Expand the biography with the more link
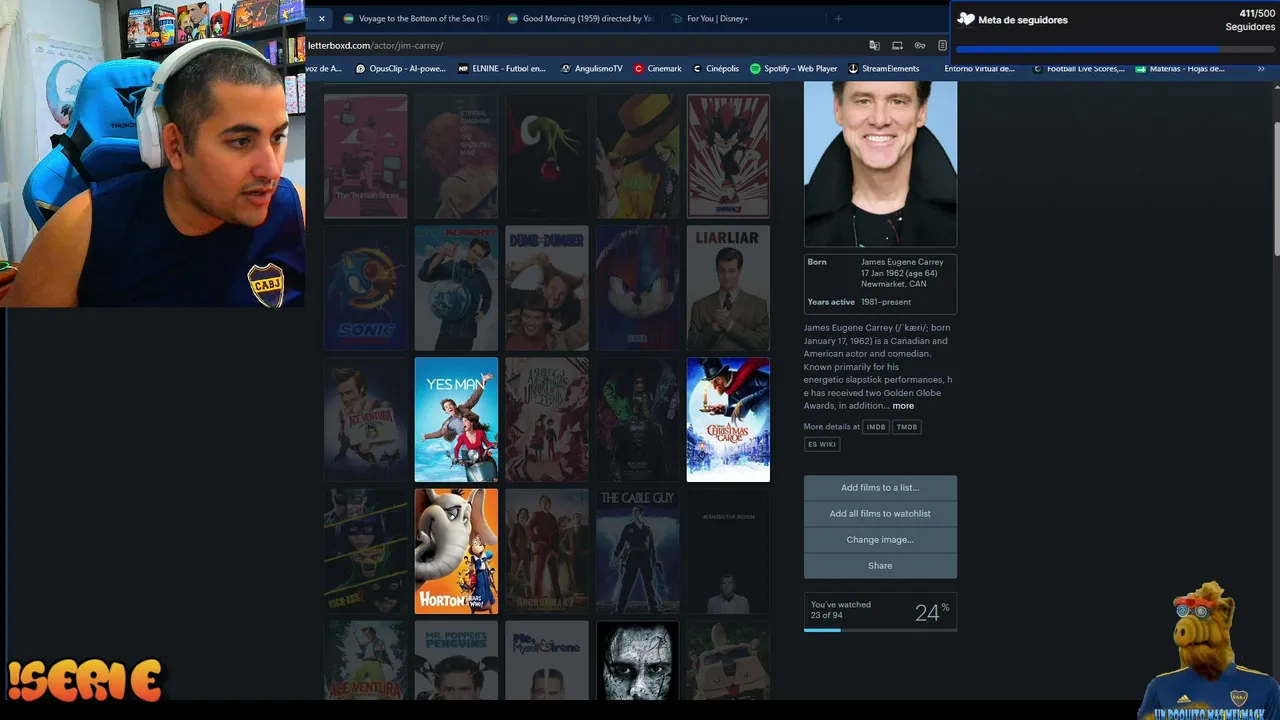This screenshot has height=720, width=1280. (903, 406)
